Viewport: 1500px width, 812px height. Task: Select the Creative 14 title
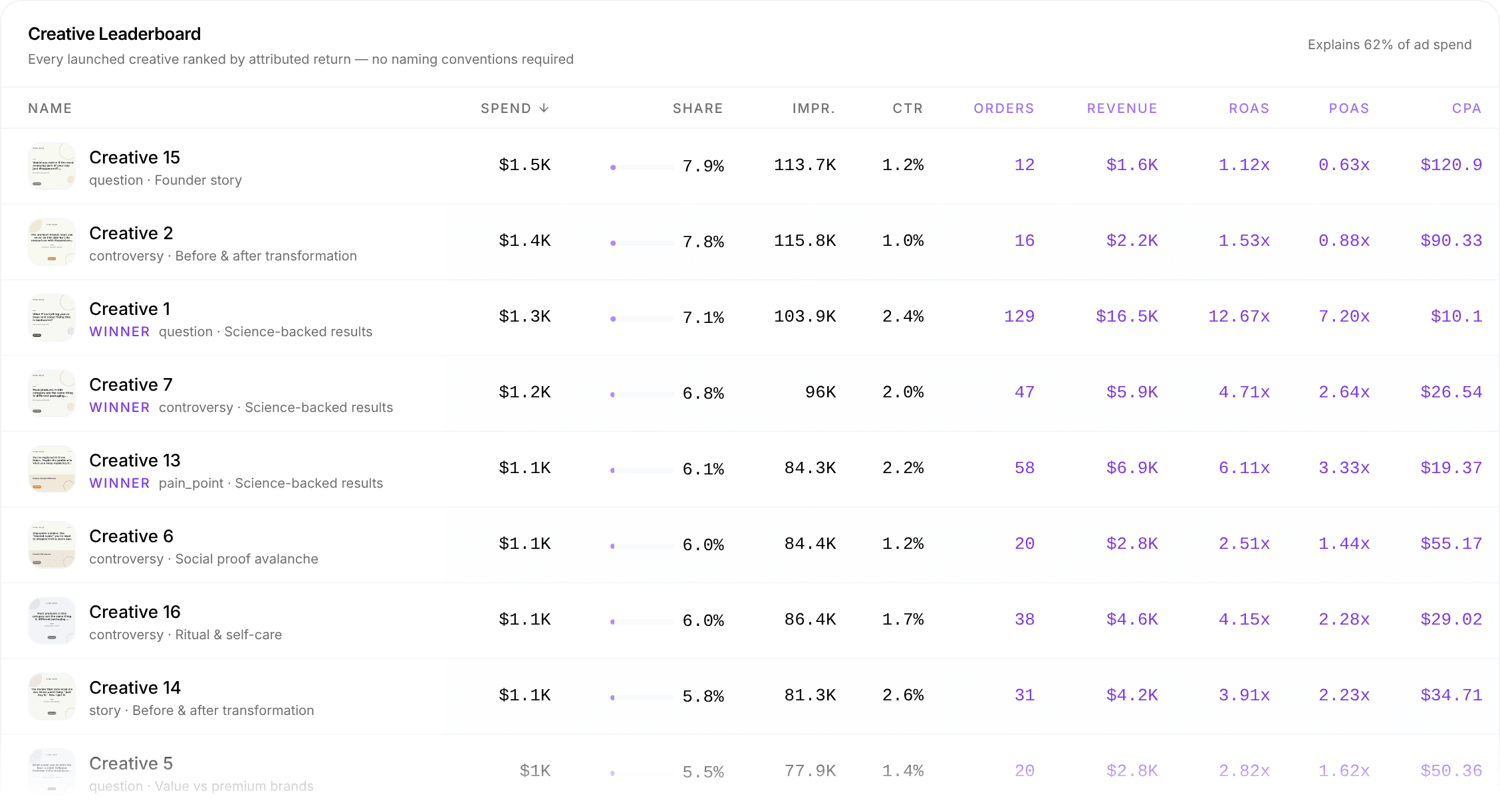pos(135,688)
